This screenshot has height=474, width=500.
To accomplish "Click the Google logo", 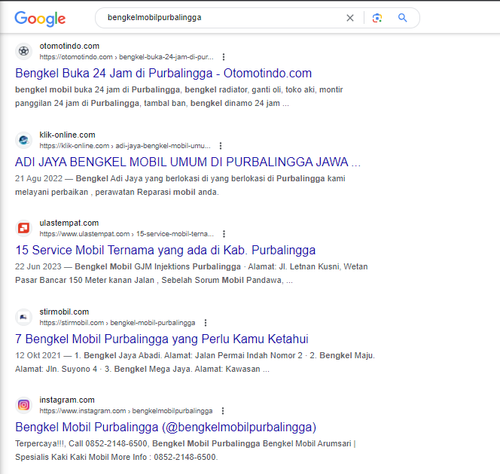I will pyautogui.click(x=40, y=18).
